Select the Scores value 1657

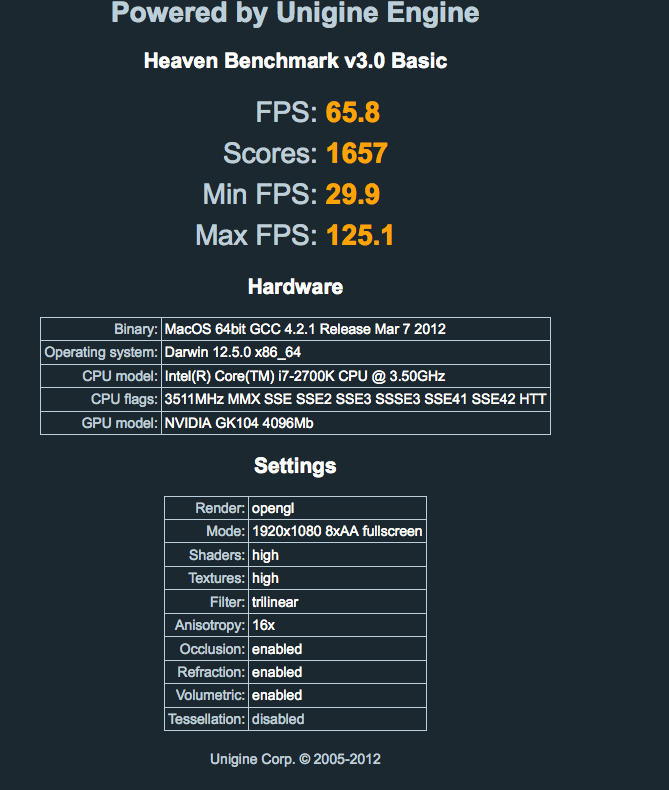click(357, 153)
